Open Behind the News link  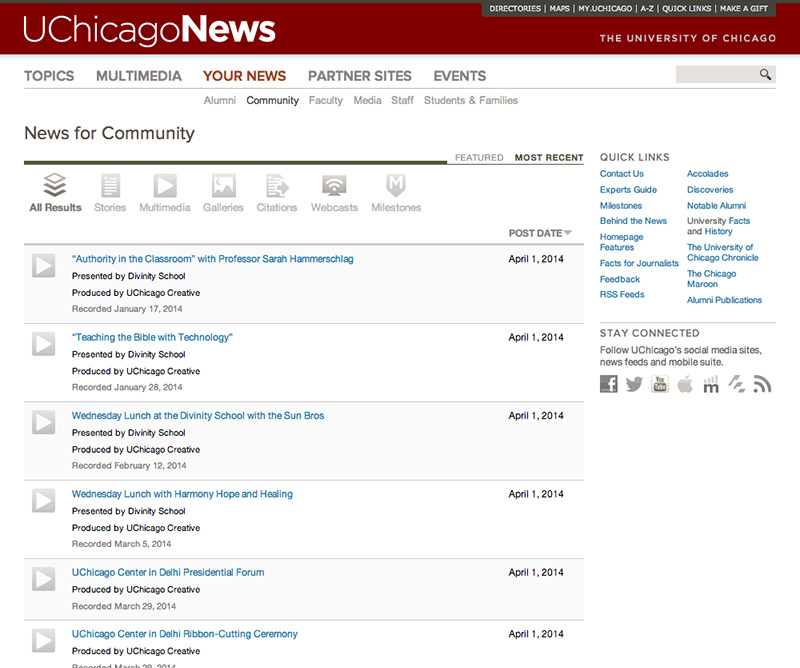click(633, 221)
